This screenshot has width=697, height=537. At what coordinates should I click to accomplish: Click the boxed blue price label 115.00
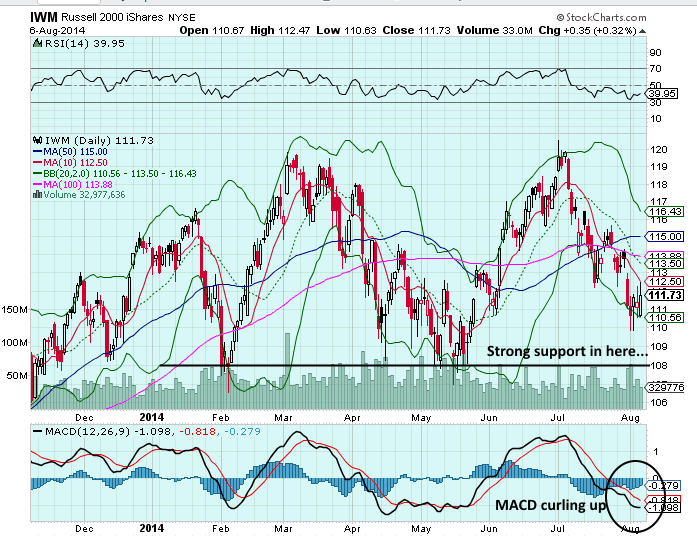tap(665, 236)
